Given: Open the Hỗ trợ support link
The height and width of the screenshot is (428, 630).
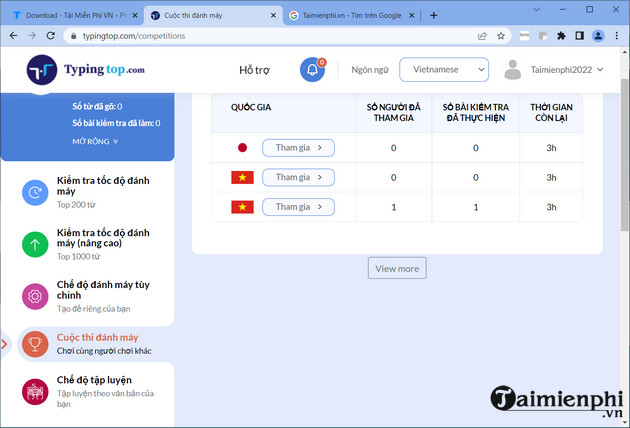Looking at the screenshot, I should click(x=254, y=70).
